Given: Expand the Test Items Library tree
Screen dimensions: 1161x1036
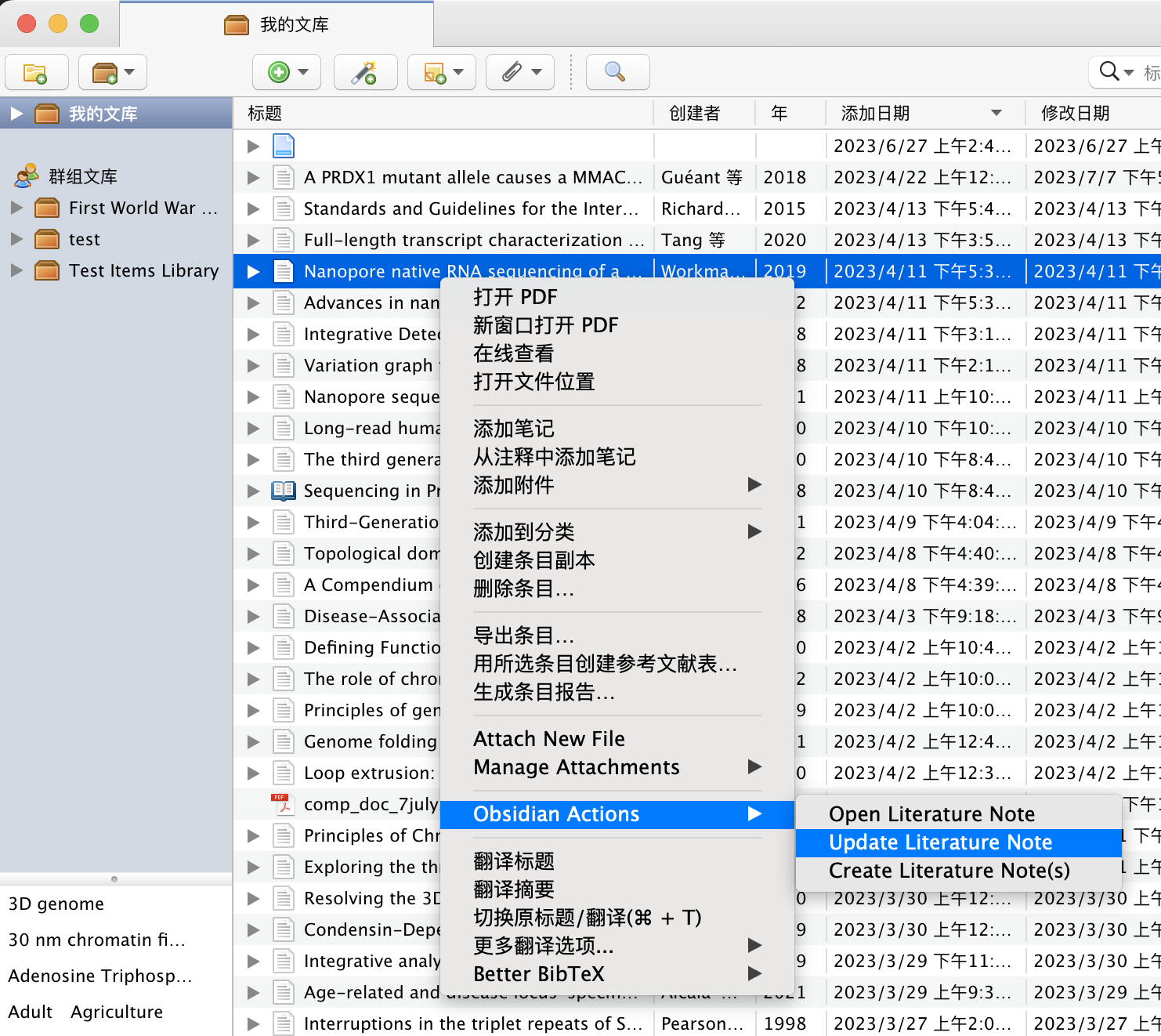Looking at the screenshot, I should pyautogui.click(x=16, y=270).
